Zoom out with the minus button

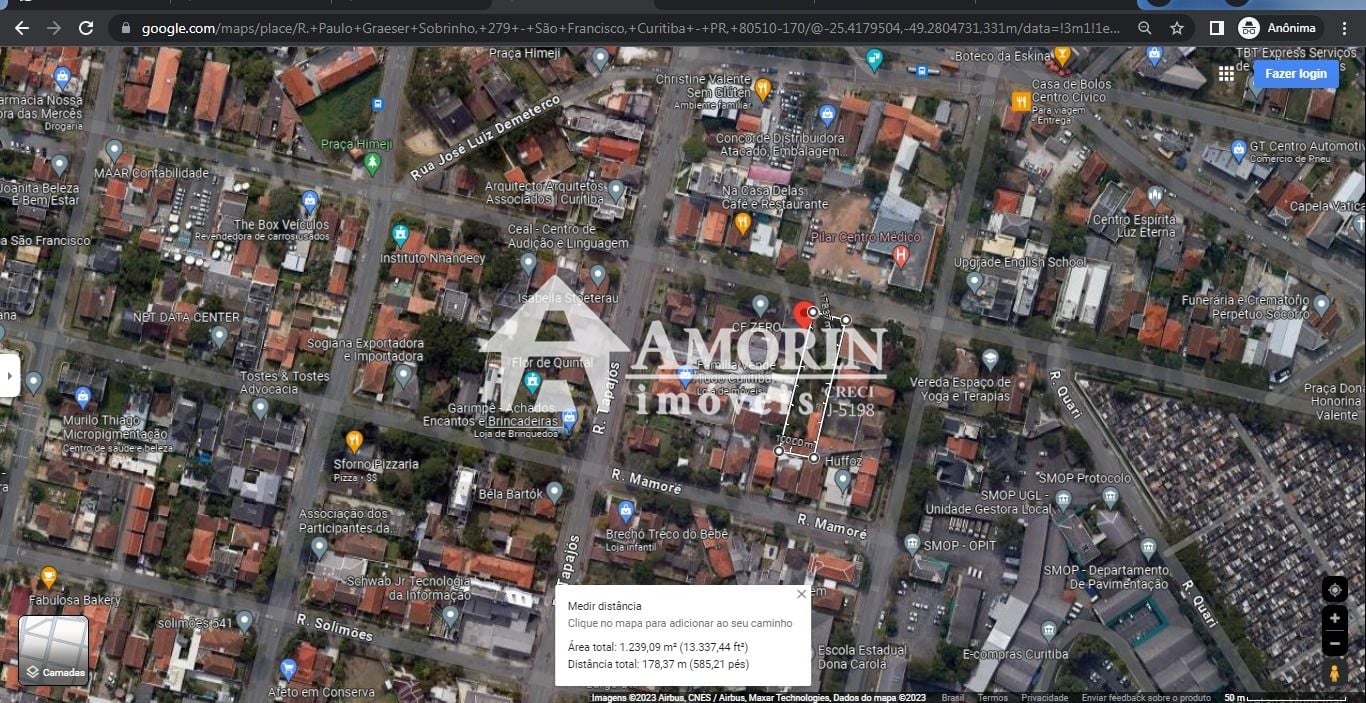(x=1334, y=645)
